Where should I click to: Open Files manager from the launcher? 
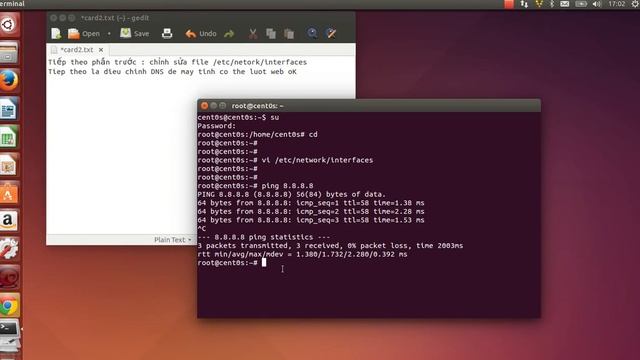[9, 53]
